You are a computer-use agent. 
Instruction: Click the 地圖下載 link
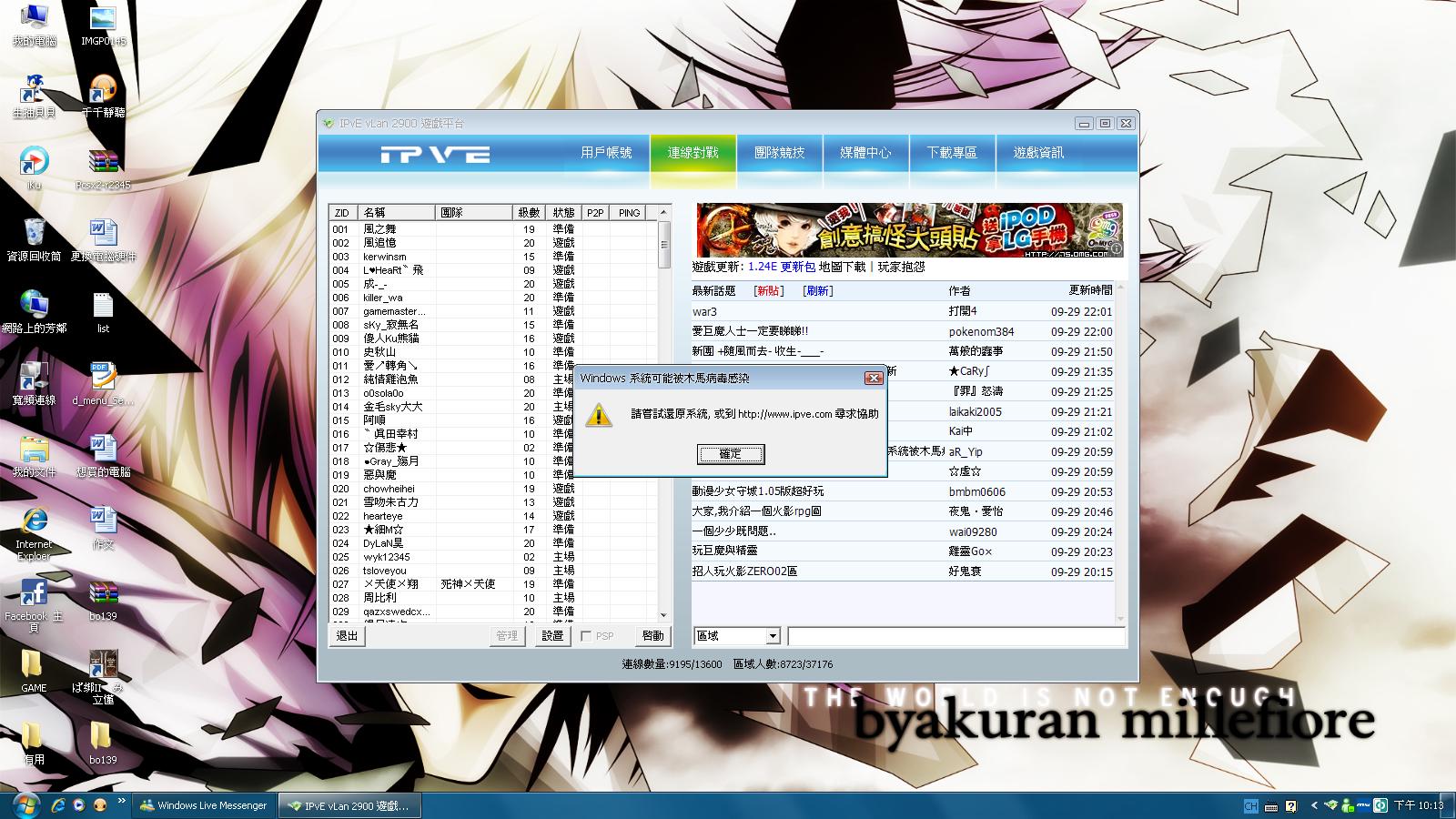pos(843,267)
